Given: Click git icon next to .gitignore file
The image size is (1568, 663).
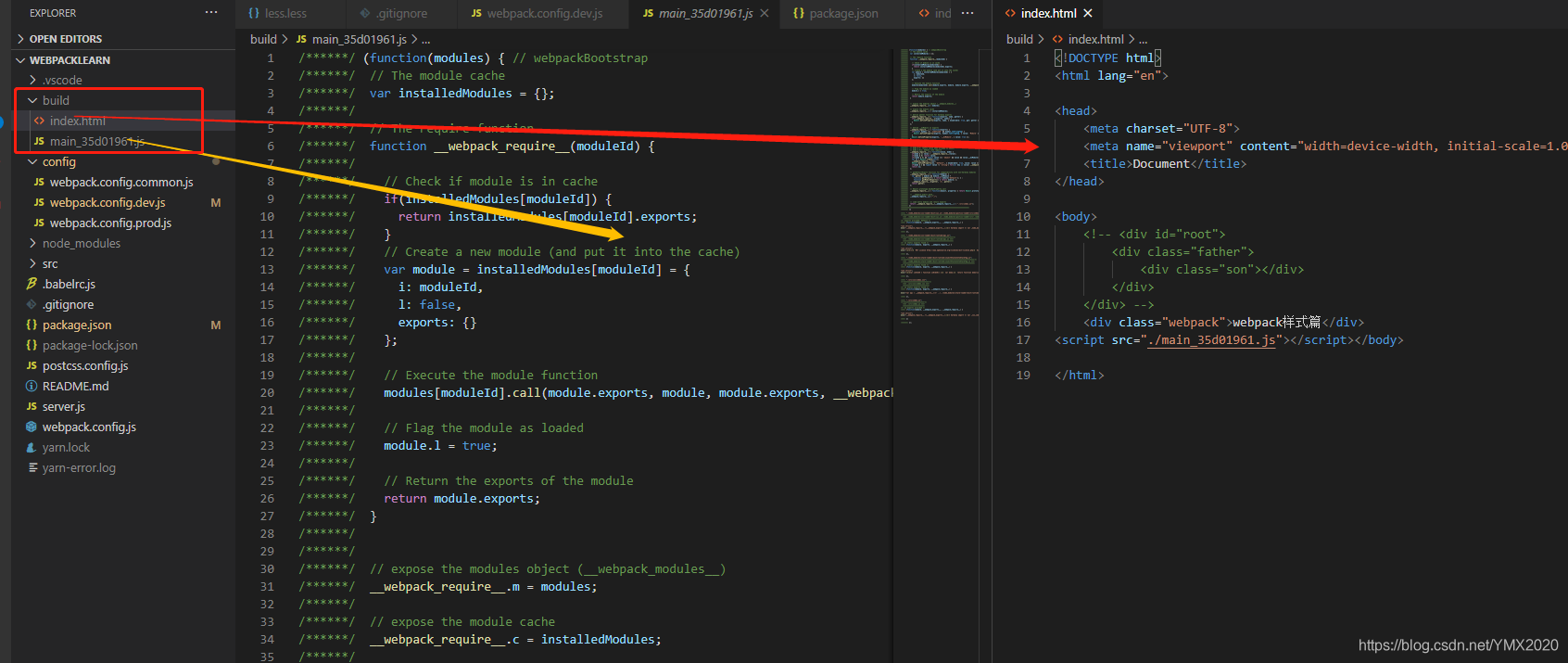Looking at the screenshot, I should pos(32,304).
